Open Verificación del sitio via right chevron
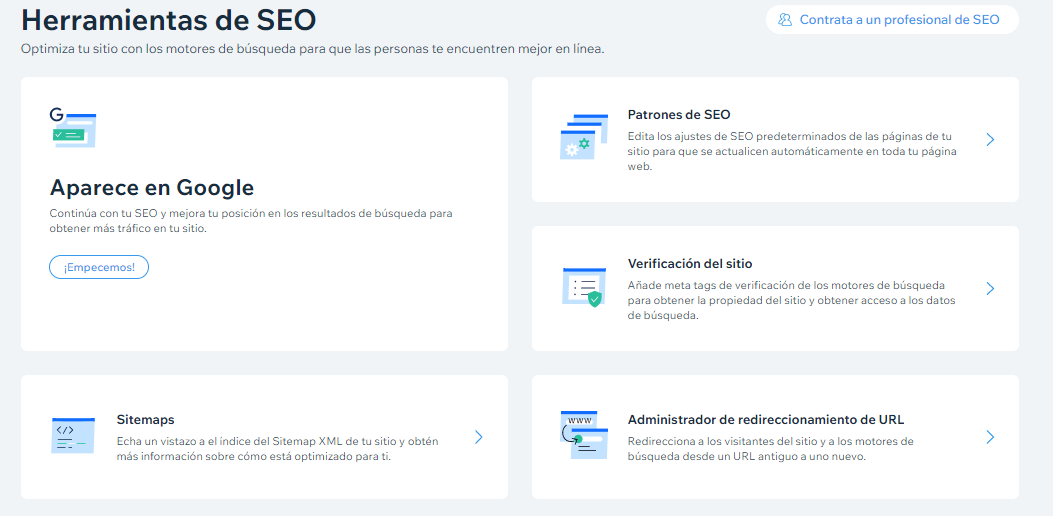The width and height of the screenshot is (1053, 516). coord(990,288)
